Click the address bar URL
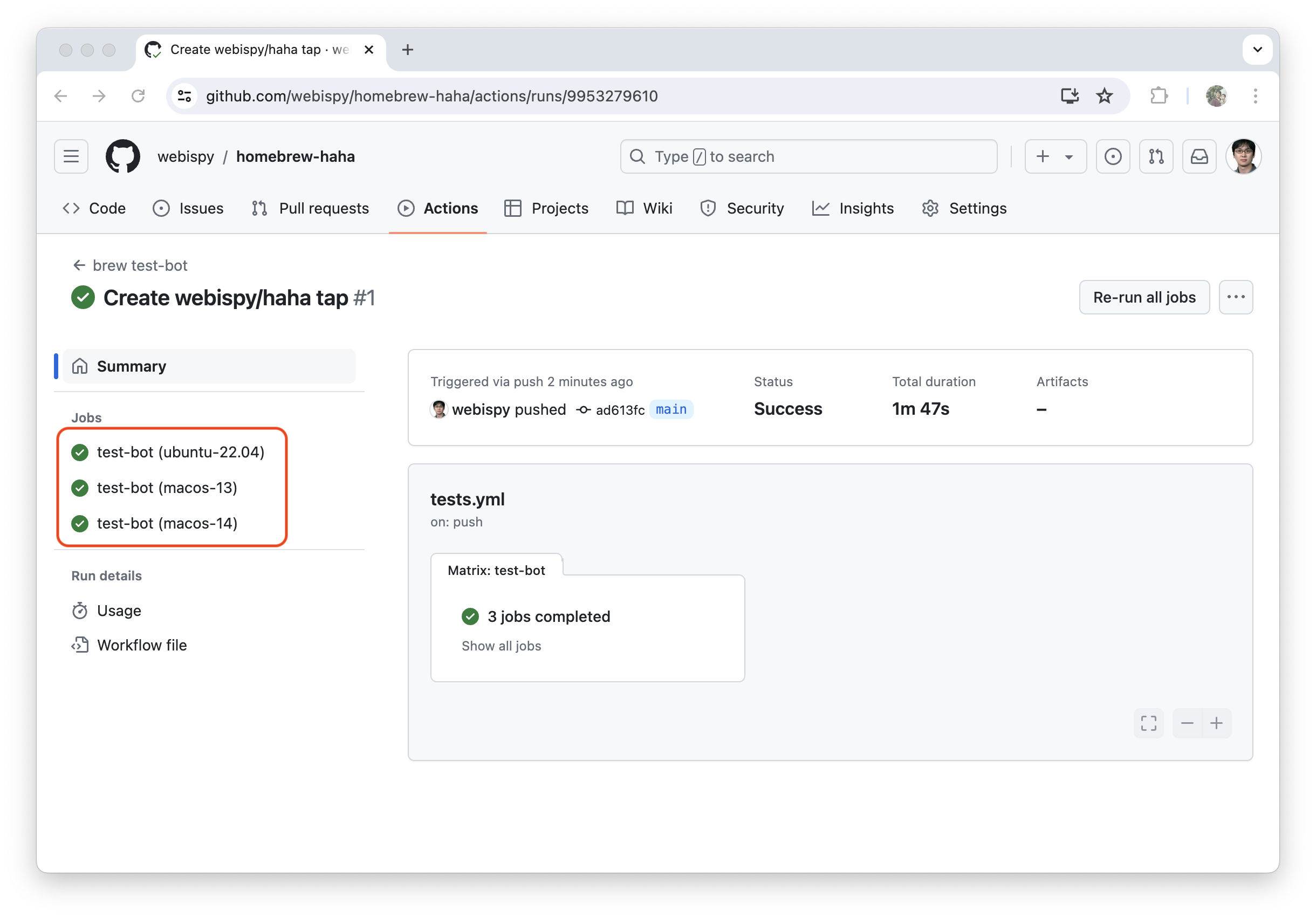The width and height of the screenshot is (1316, 918). pos(432,95)
